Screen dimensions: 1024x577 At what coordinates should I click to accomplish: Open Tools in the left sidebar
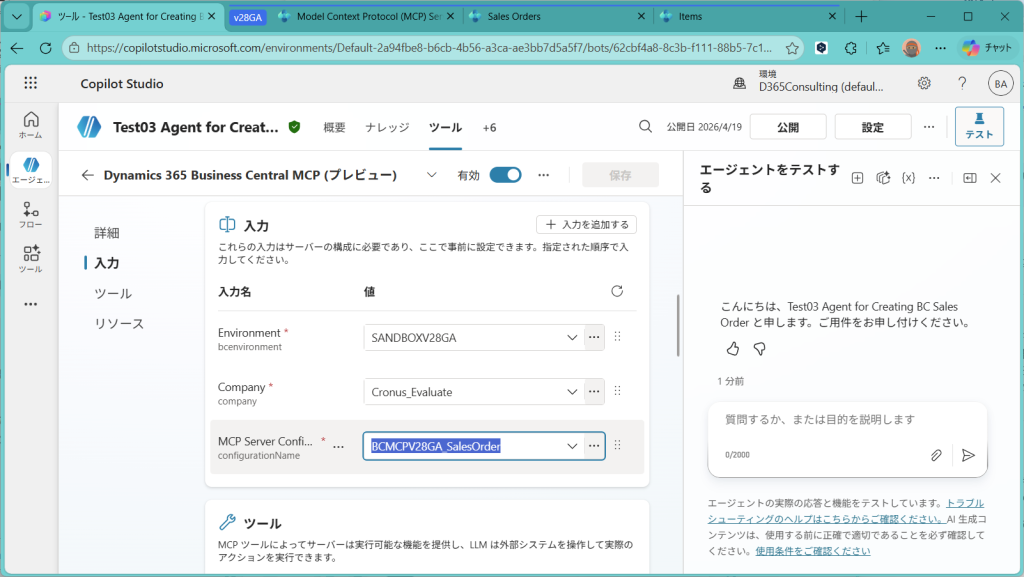coord(30,259)
